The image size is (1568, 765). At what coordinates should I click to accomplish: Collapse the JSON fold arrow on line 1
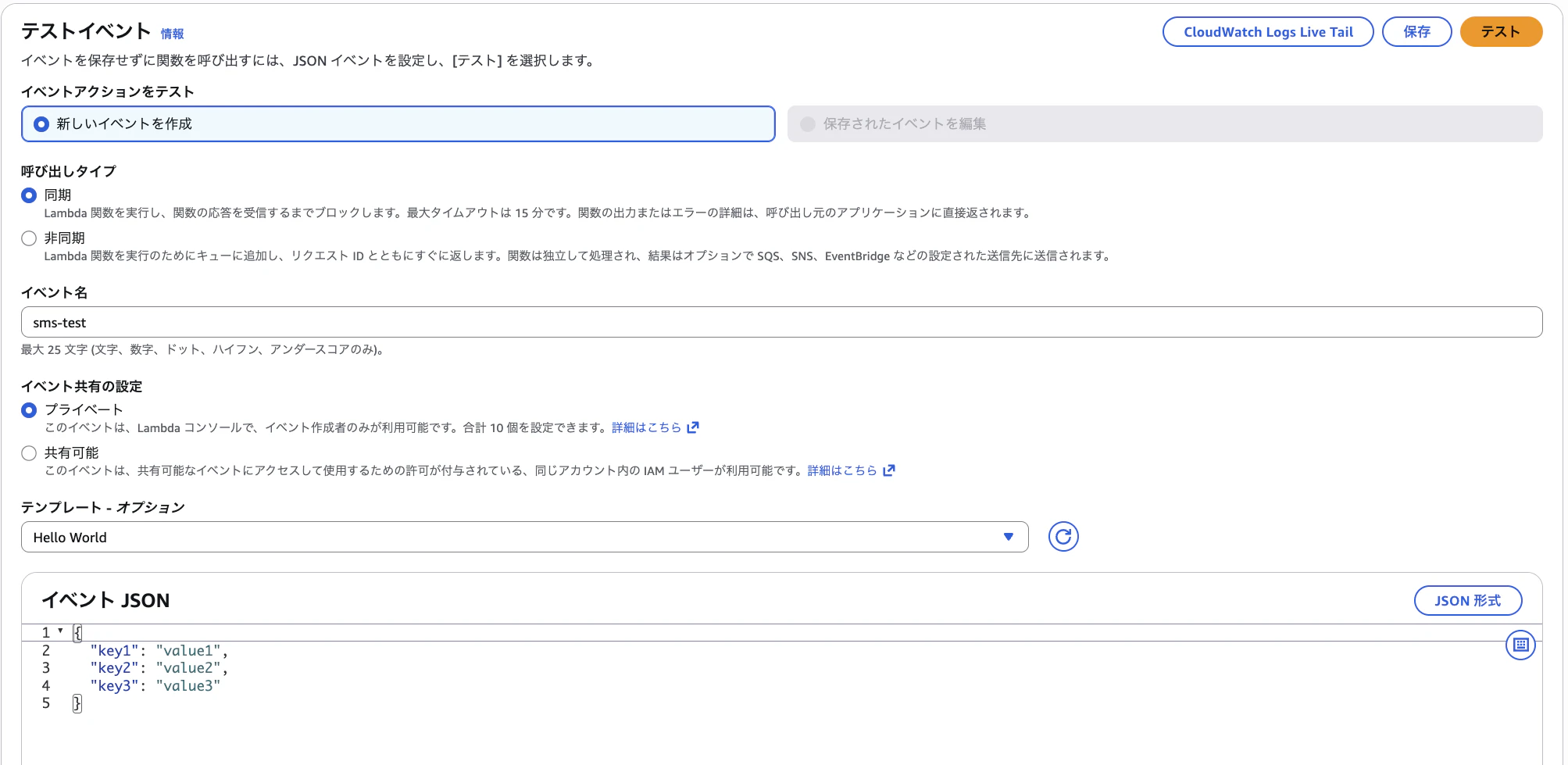click(60, 631)
